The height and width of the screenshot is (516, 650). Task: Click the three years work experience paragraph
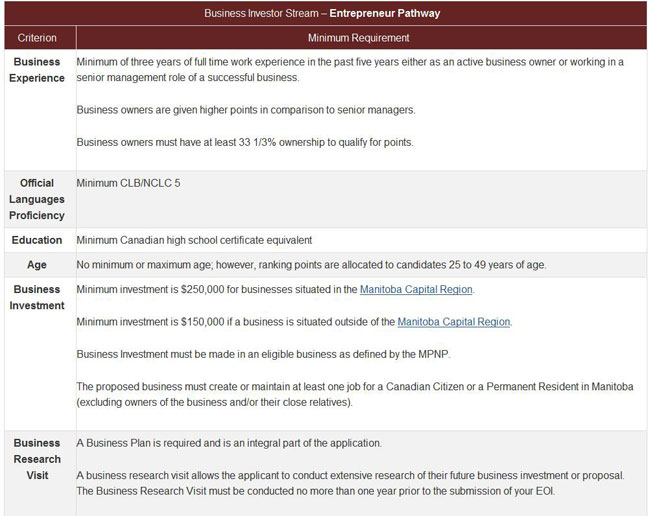349,70
